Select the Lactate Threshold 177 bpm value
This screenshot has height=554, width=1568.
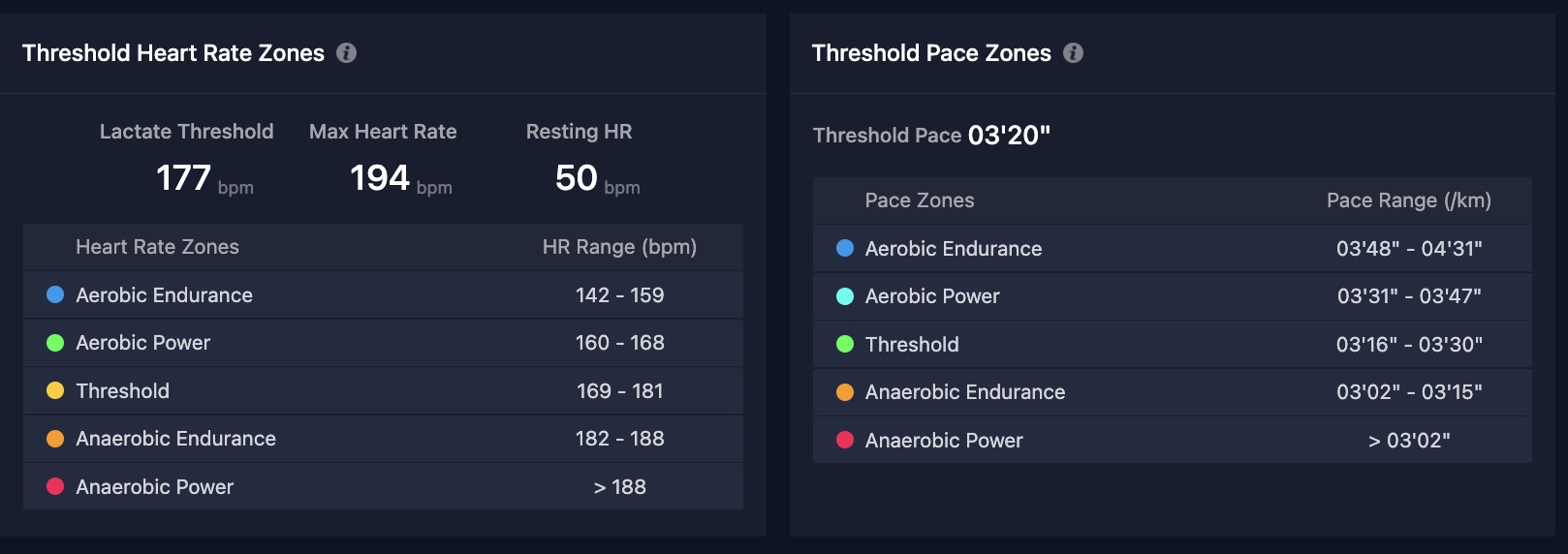(x=204, y=178)
